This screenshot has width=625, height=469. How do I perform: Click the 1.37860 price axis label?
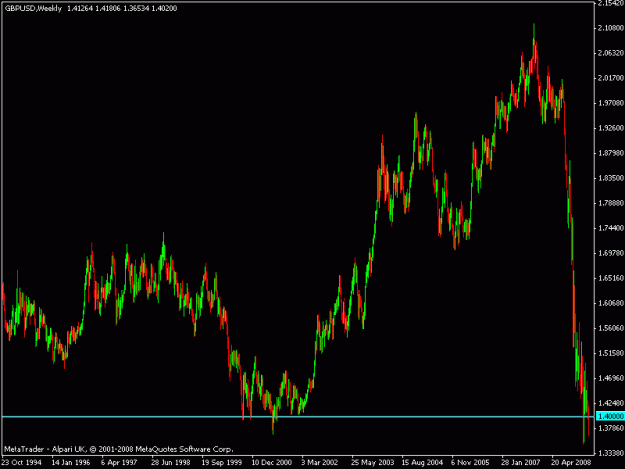611,428
